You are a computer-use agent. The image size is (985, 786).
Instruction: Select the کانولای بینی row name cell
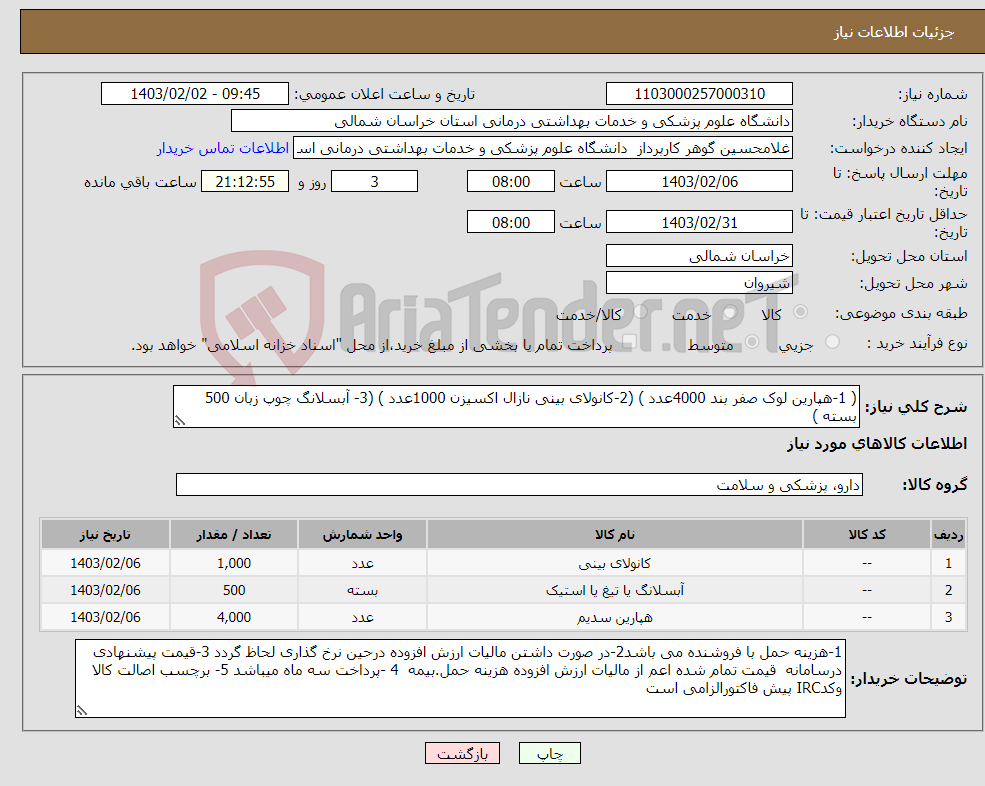[615, 563]
